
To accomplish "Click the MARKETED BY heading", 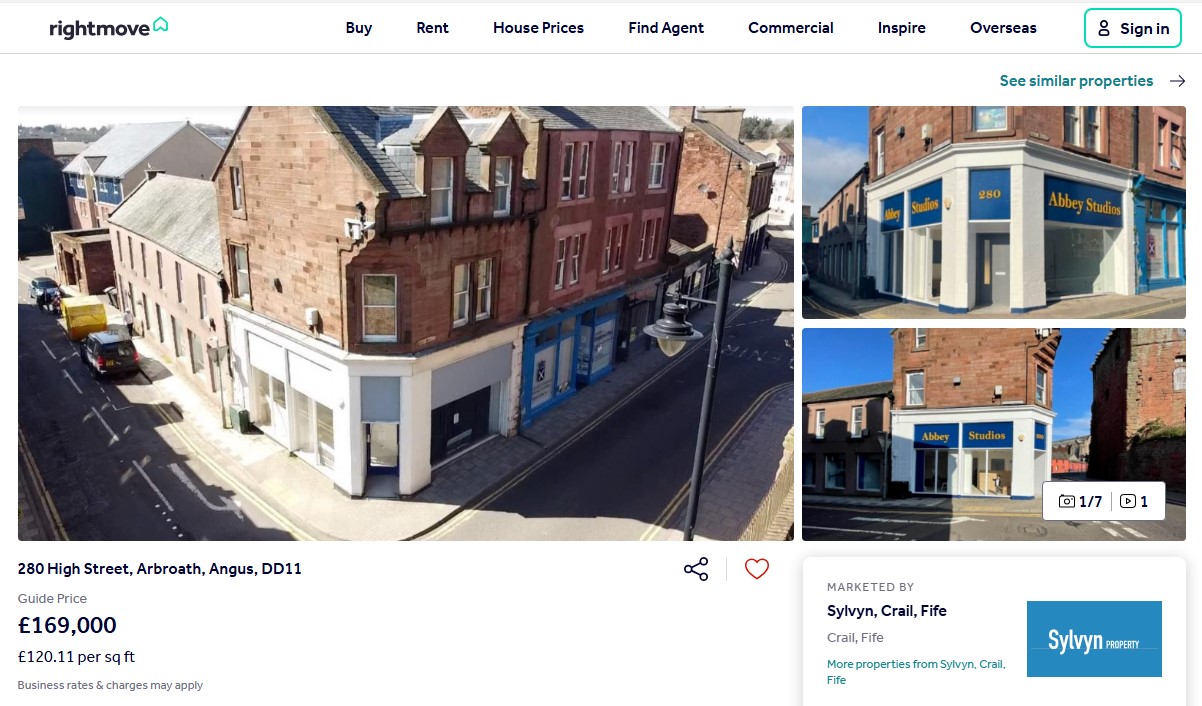I will click(x=871, y=587).
